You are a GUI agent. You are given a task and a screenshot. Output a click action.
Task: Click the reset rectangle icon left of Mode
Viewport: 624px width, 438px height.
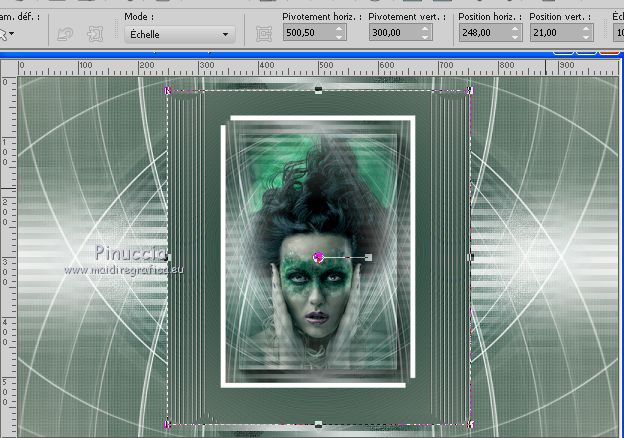(65, 34)
